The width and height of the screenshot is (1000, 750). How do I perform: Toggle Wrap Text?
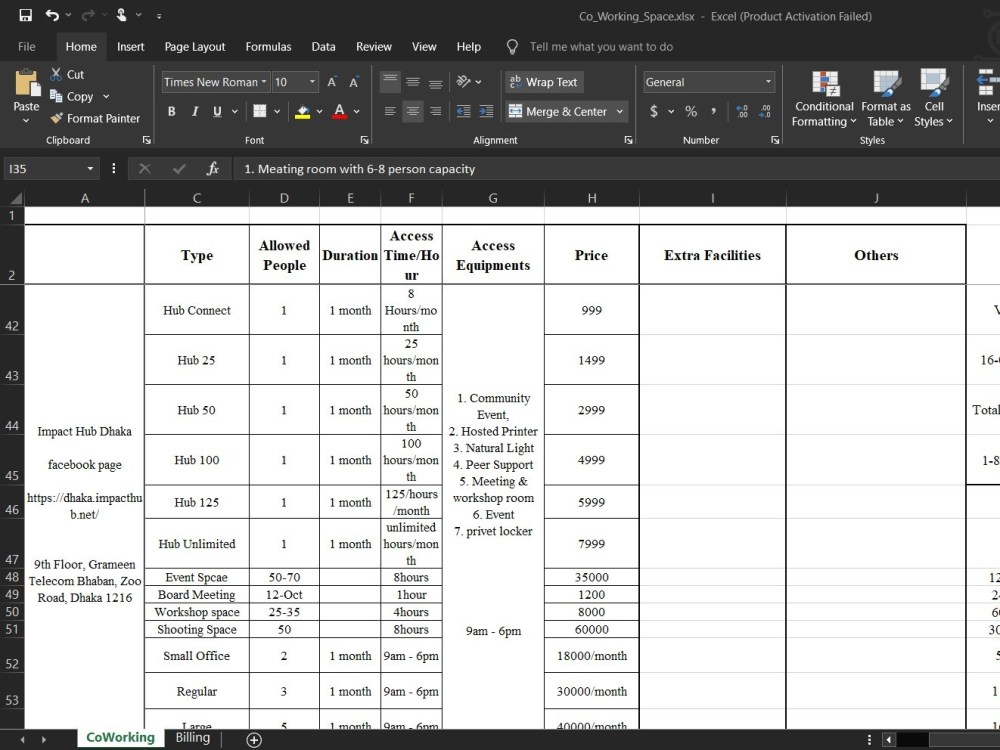(544, 82)
